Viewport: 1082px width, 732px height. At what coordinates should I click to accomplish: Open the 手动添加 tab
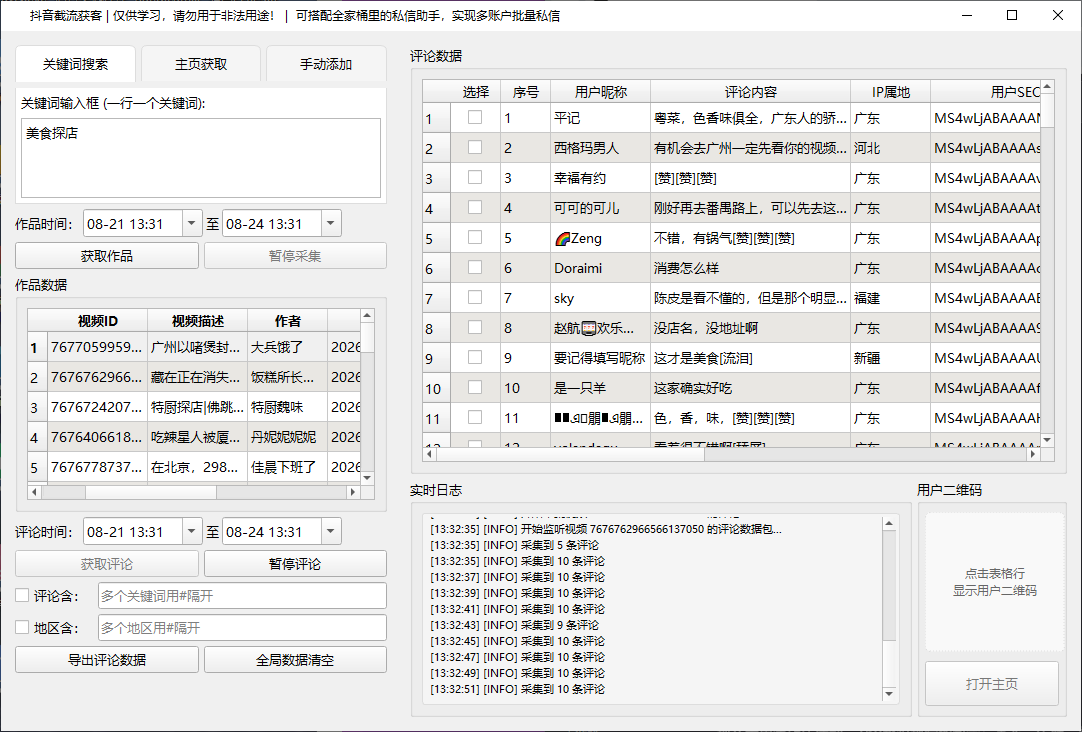point(326,64)
